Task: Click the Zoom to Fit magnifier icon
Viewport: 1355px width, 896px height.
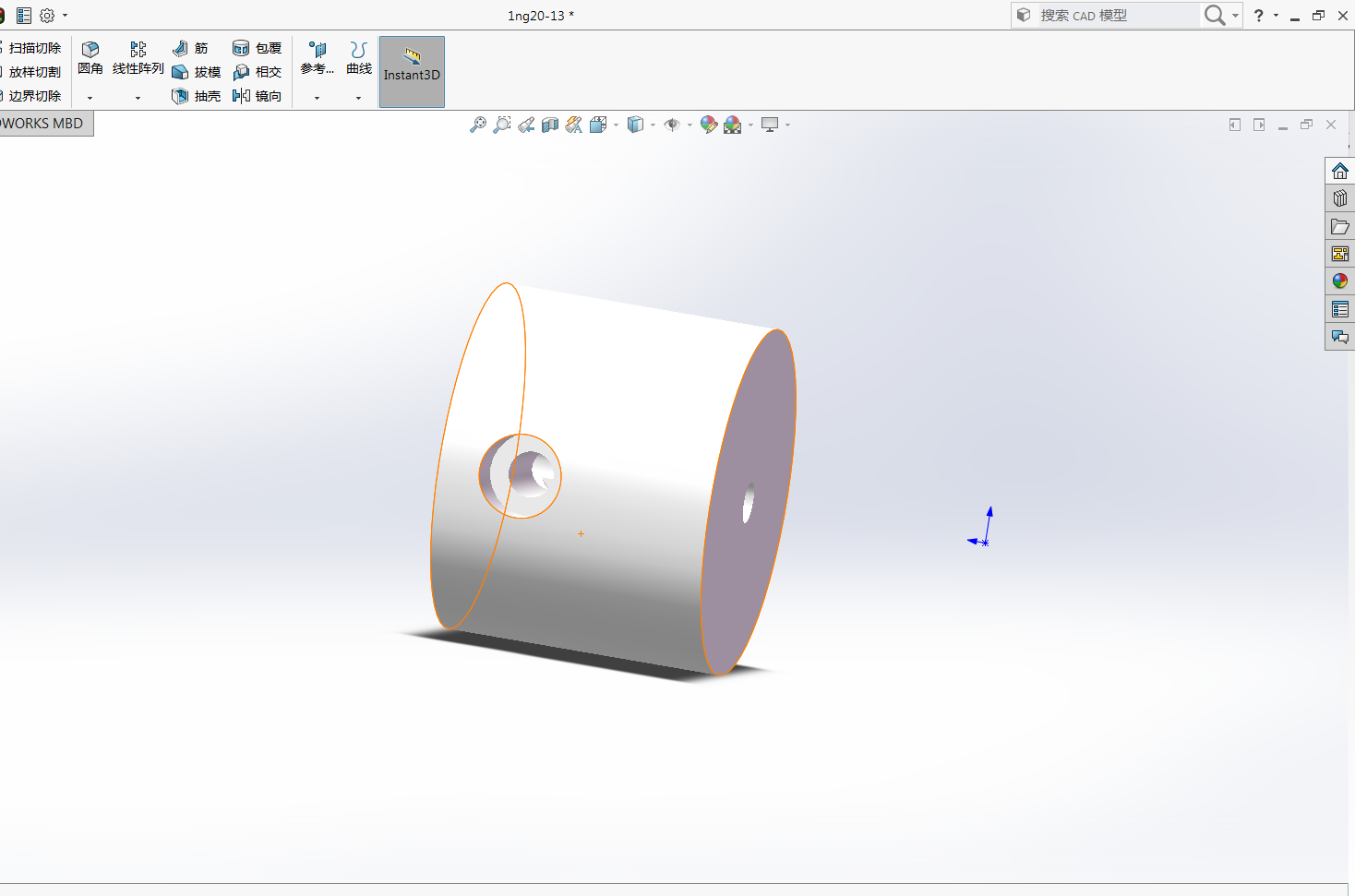Action: click(x=477, y=125)
